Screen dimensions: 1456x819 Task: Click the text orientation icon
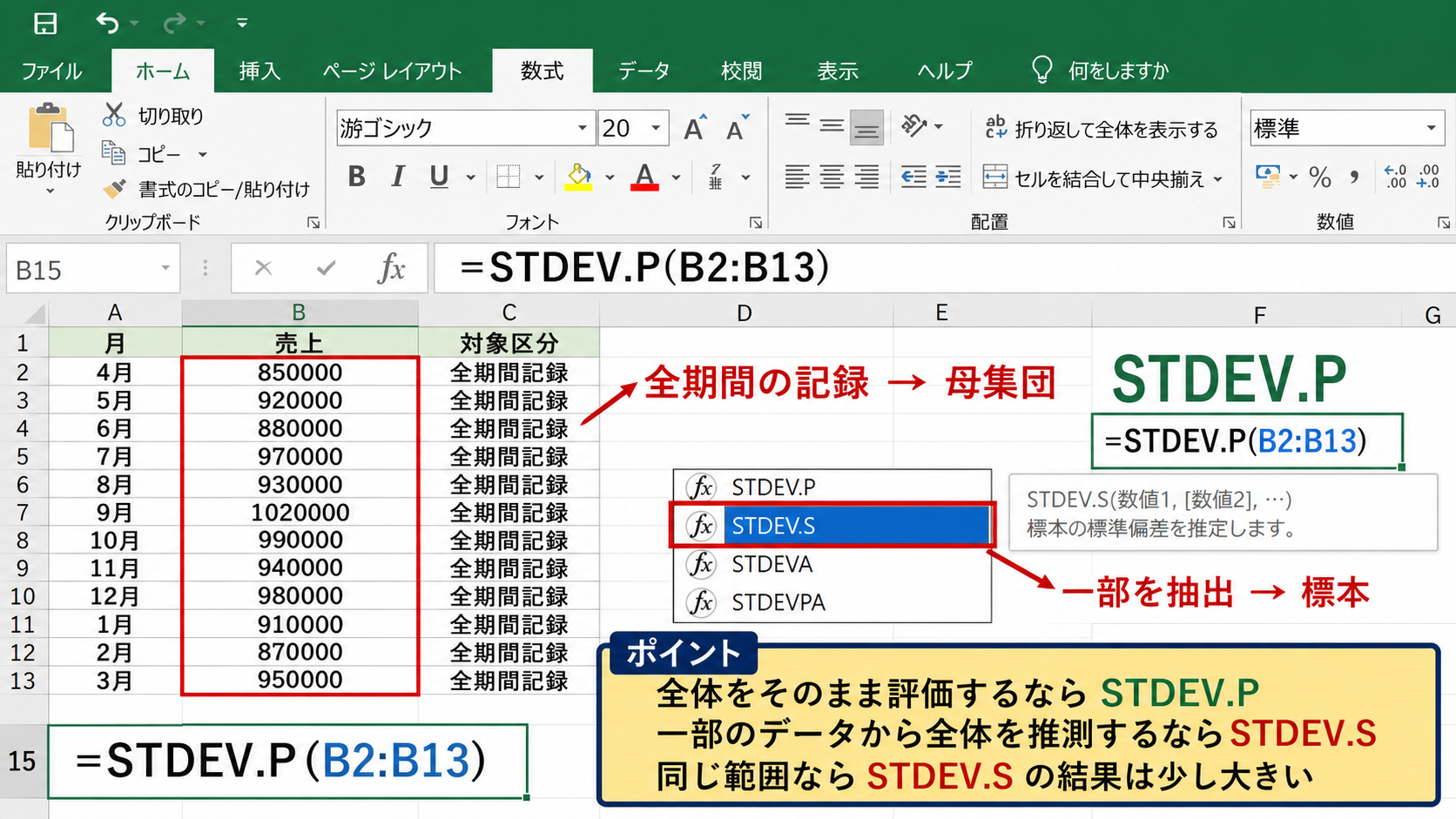[x=914, y=126]
